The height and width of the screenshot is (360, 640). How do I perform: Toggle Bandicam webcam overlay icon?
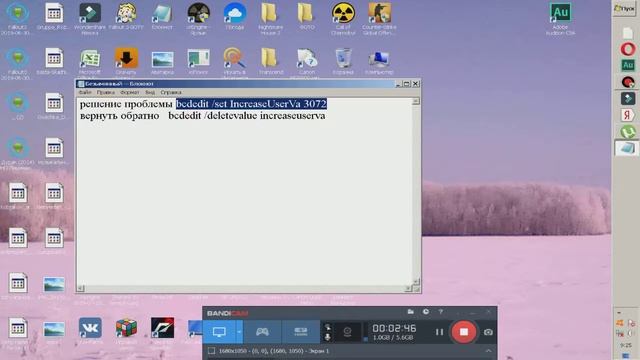click(347, 332)
